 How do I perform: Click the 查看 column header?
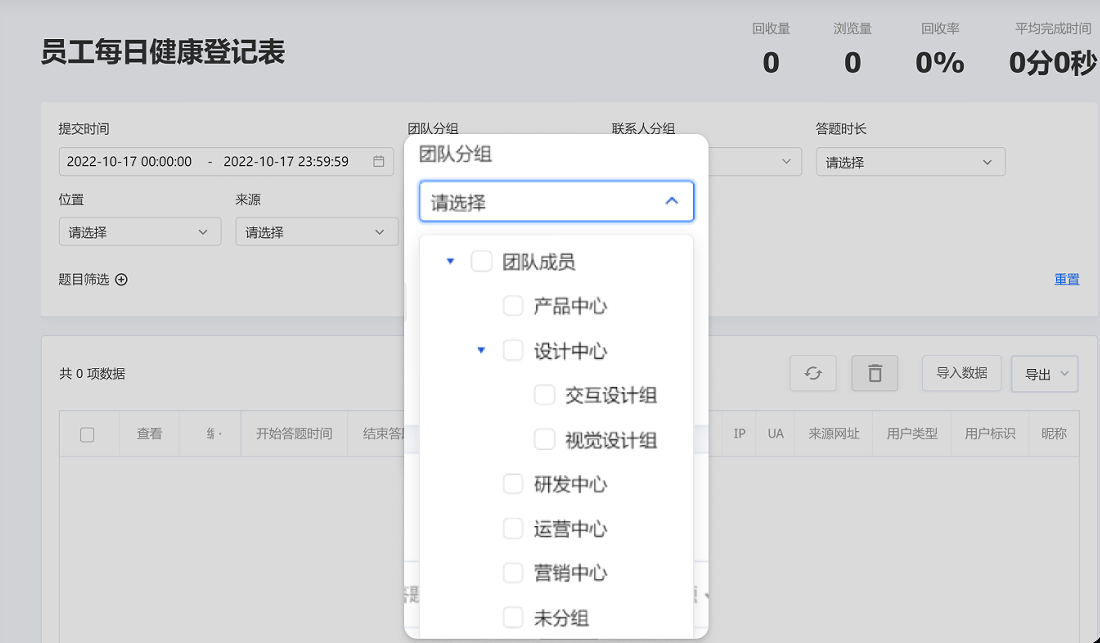(149, 434)
